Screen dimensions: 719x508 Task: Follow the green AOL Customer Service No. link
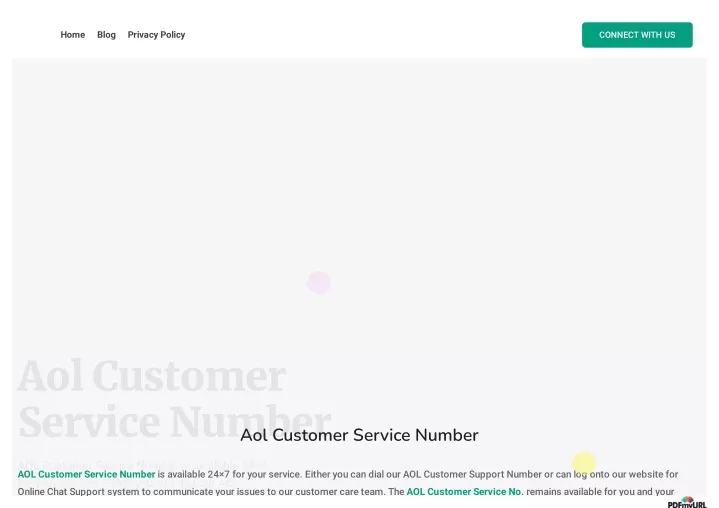coord(465,491)
